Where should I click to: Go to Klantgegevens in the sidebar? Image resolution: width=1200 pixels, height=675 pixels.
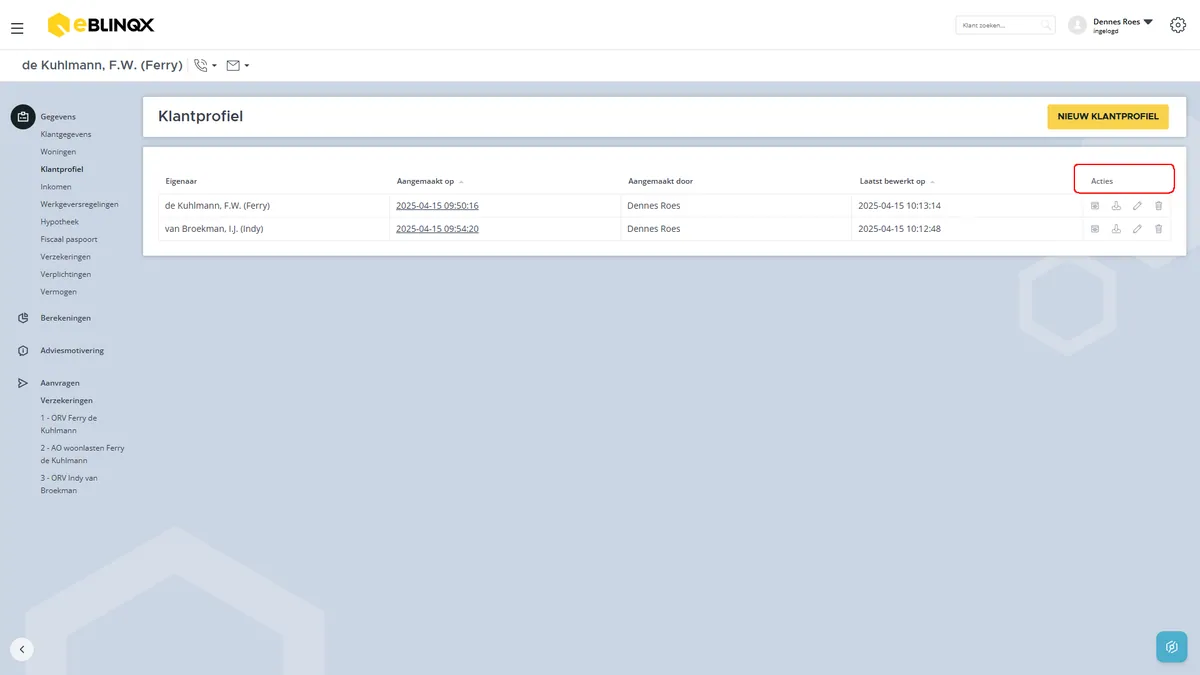[x=66, y=134]
